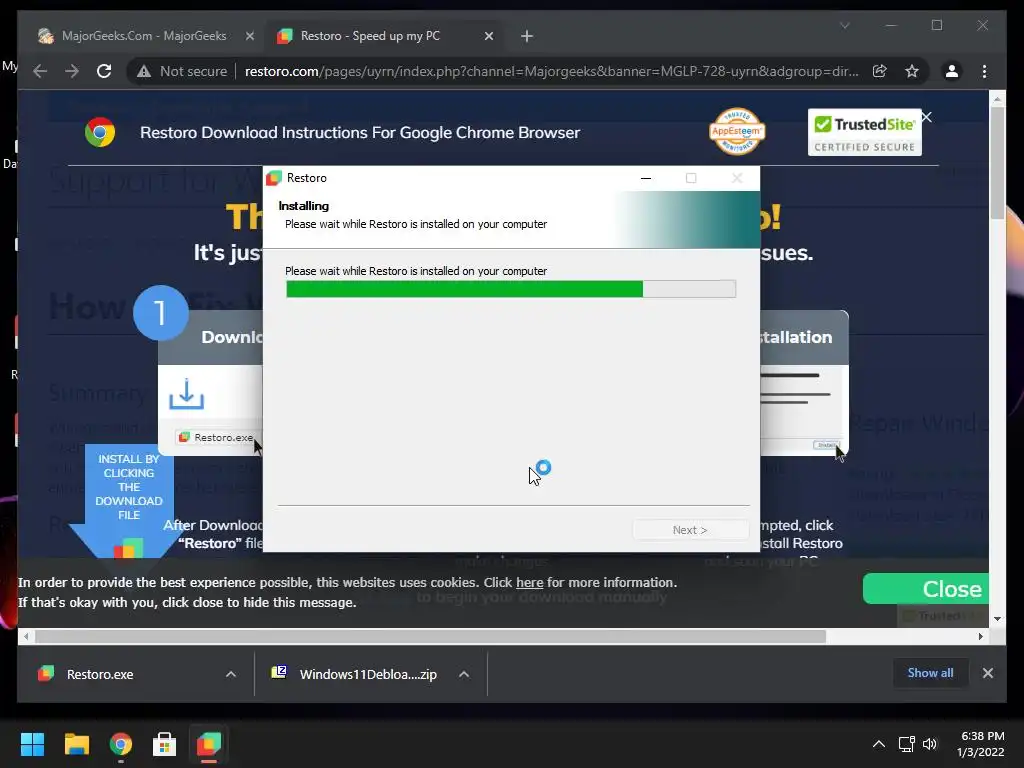Expand options for Windows11Debloa zip download
The image size is (1024, 768).
pyautogui.click(x=464, y=674)
